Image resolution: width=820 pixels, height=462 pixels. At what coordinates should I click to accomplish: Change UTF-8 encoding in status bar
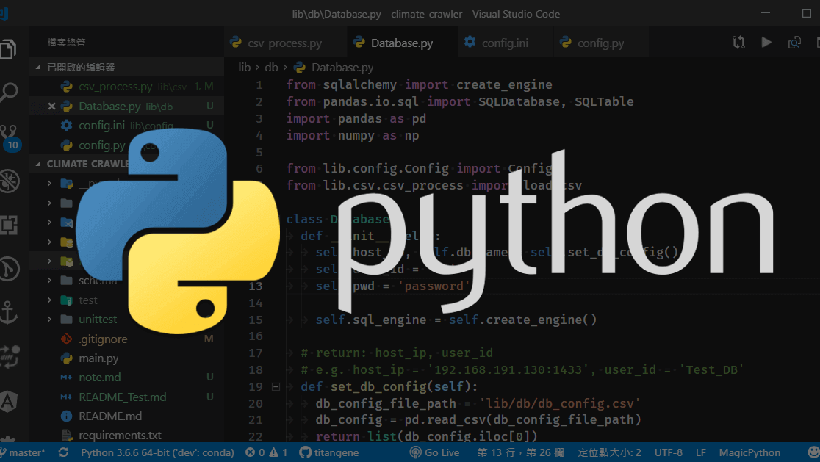(x=668, y=453)
